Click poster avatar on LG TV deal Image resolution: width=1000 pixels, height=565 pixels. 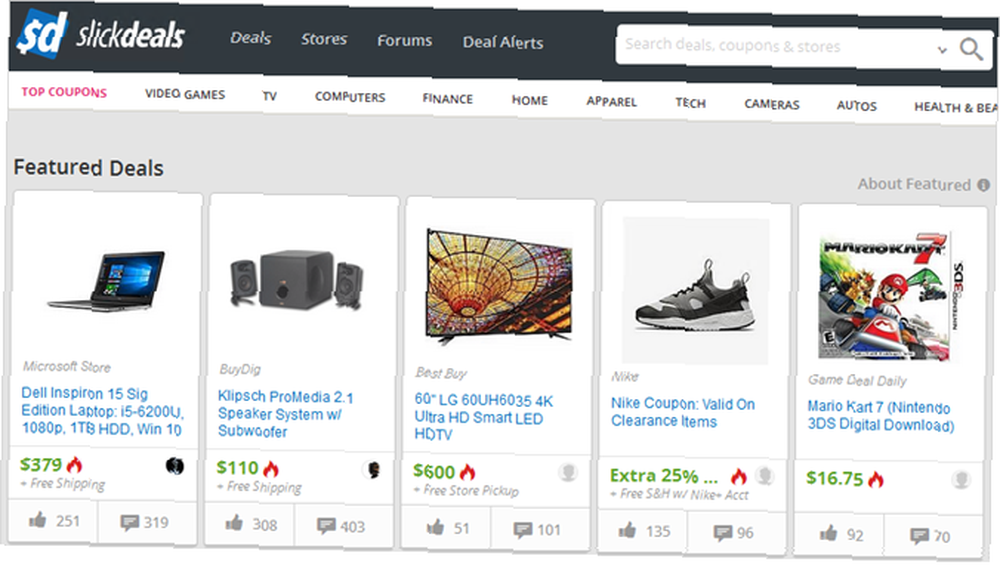568,473
